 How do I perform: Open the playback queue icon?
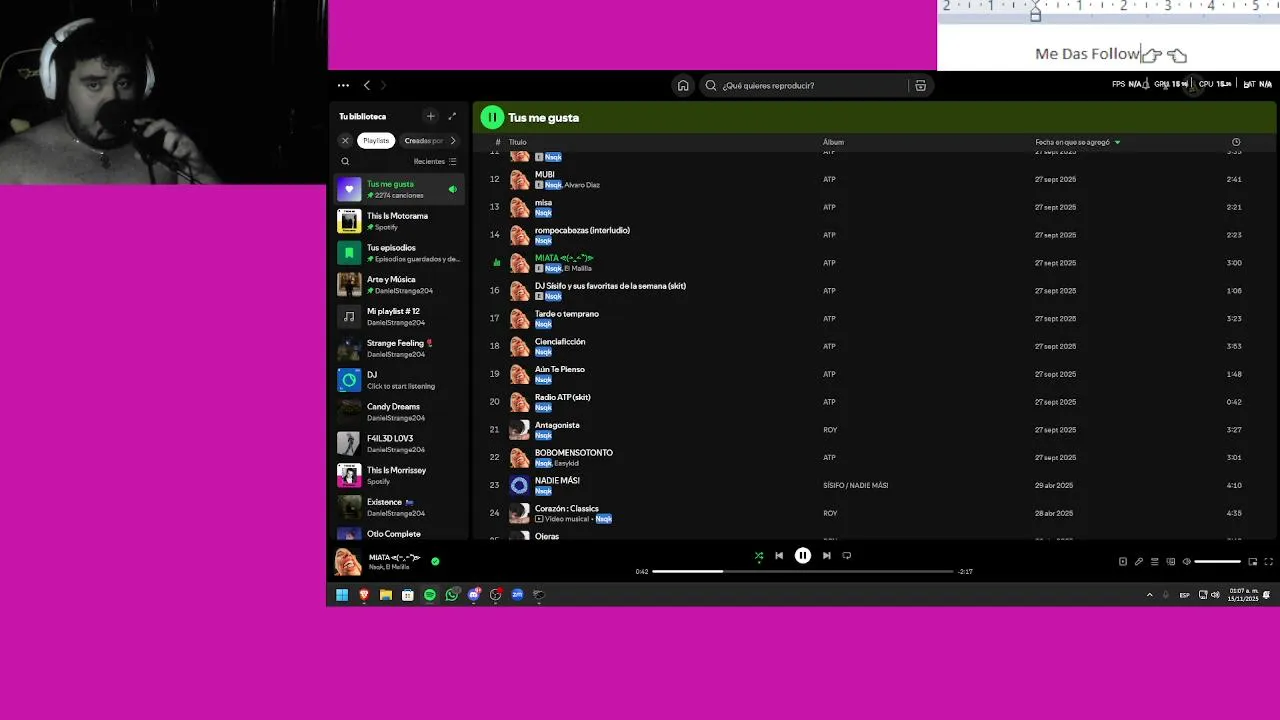pos(1154,562)
